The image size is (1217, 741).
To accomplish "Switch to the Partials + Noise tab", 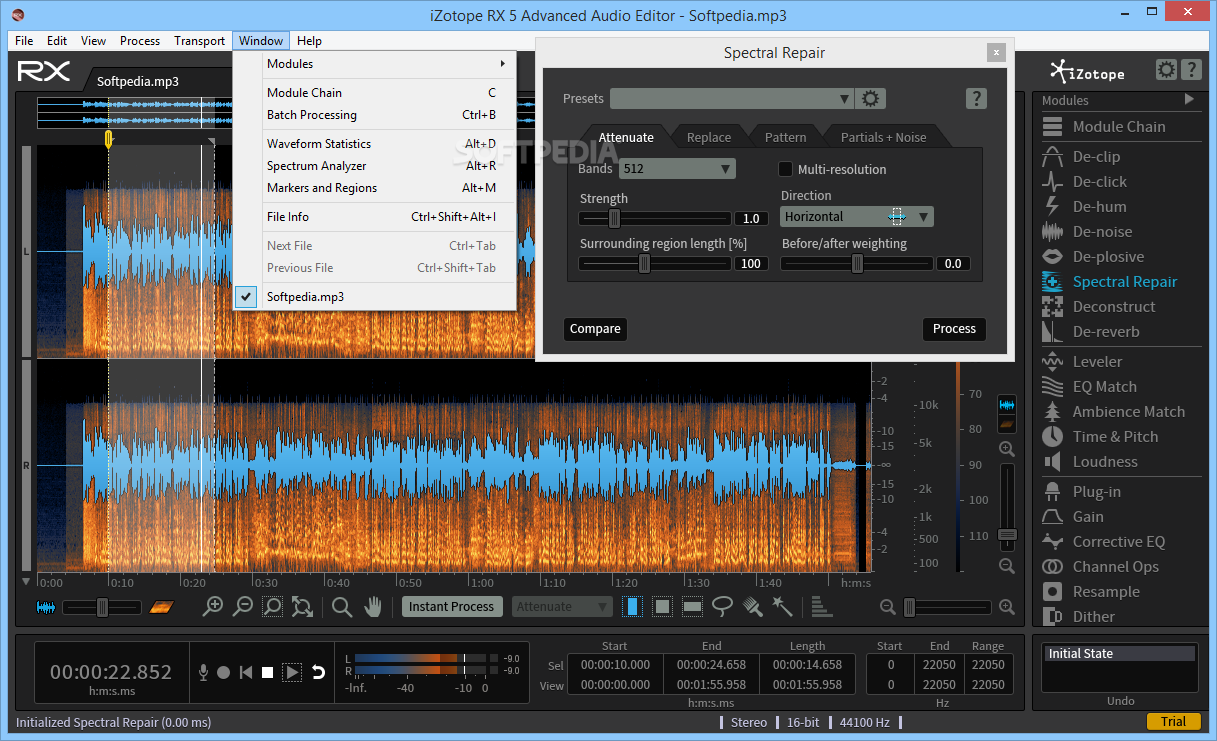I will click(x=883, y=137).
